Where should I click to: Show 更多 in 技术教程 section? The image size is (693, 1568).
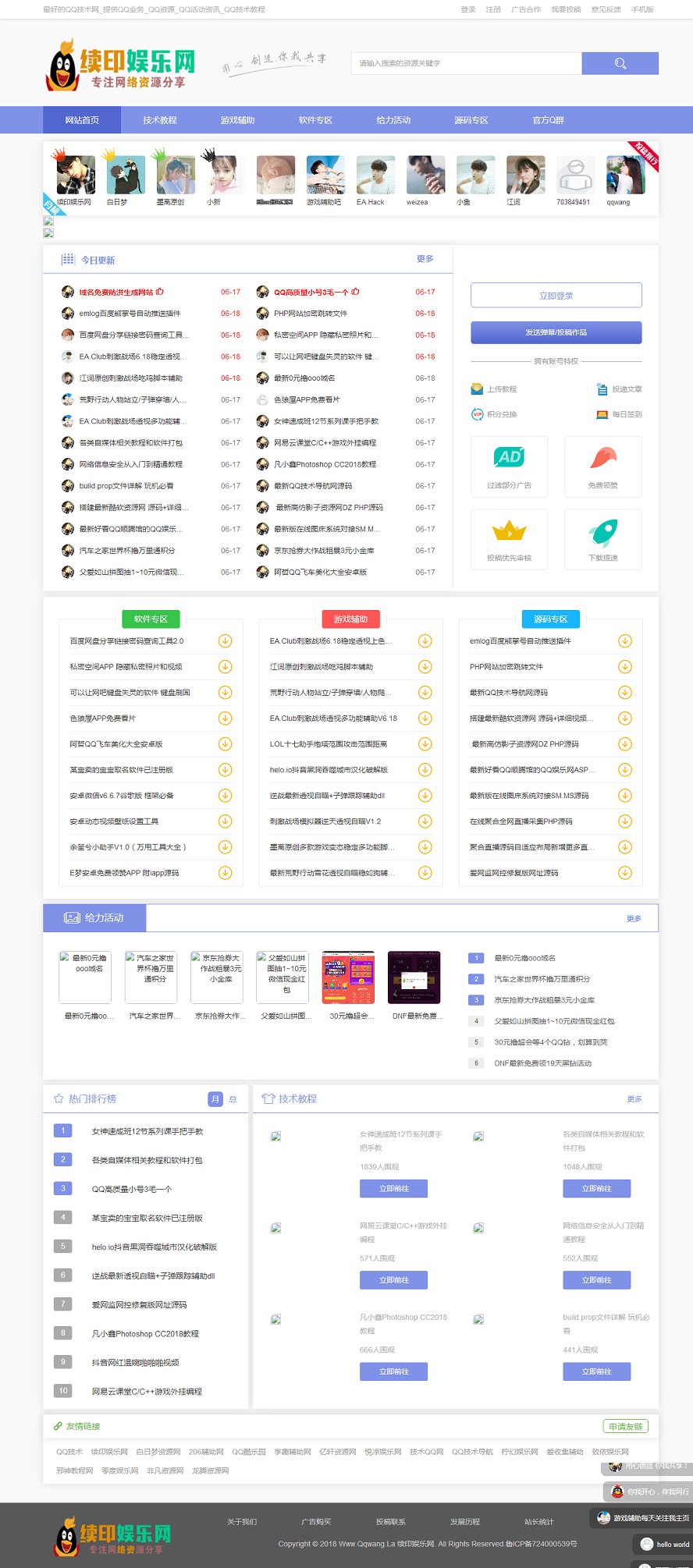click(634, 1099)
